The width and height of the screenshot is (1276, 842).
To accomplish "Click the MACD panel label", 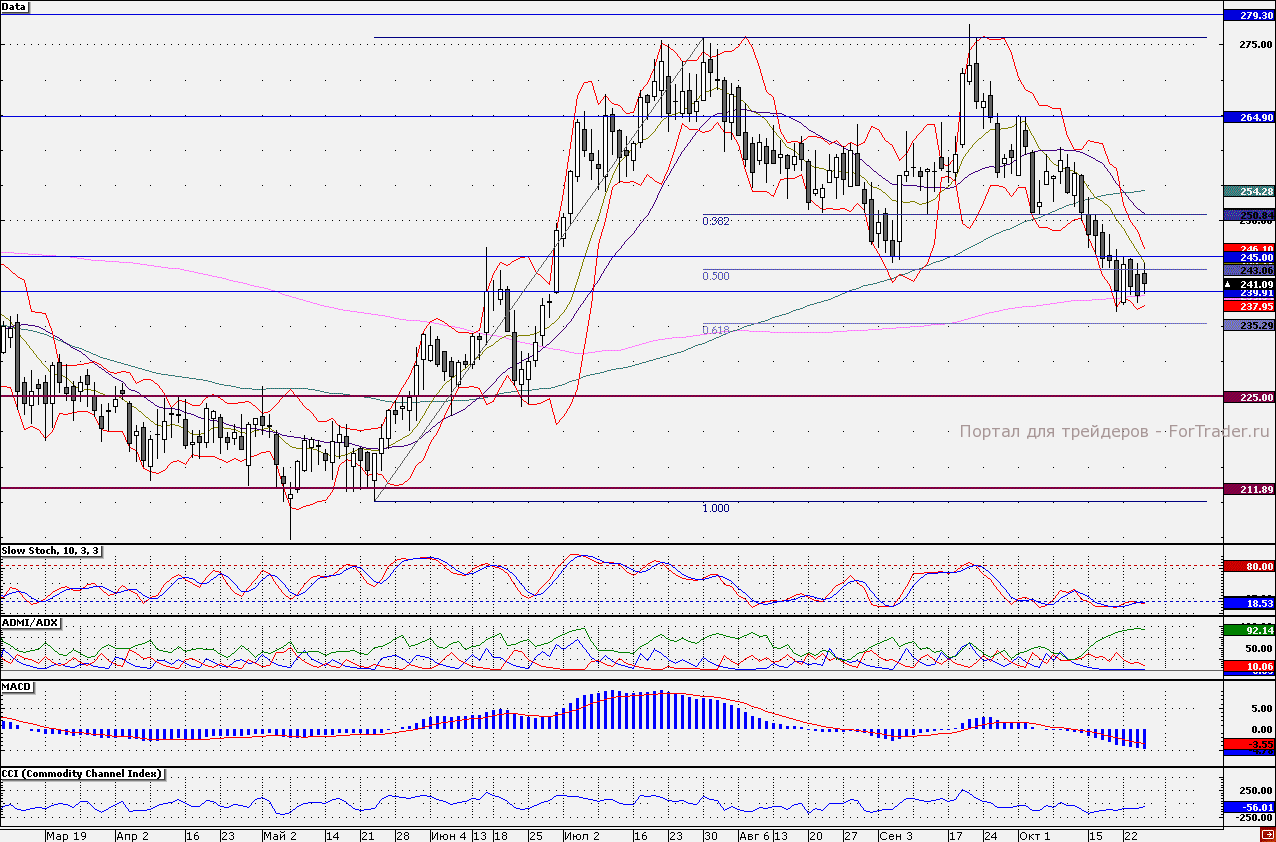I will coord(17,688).
